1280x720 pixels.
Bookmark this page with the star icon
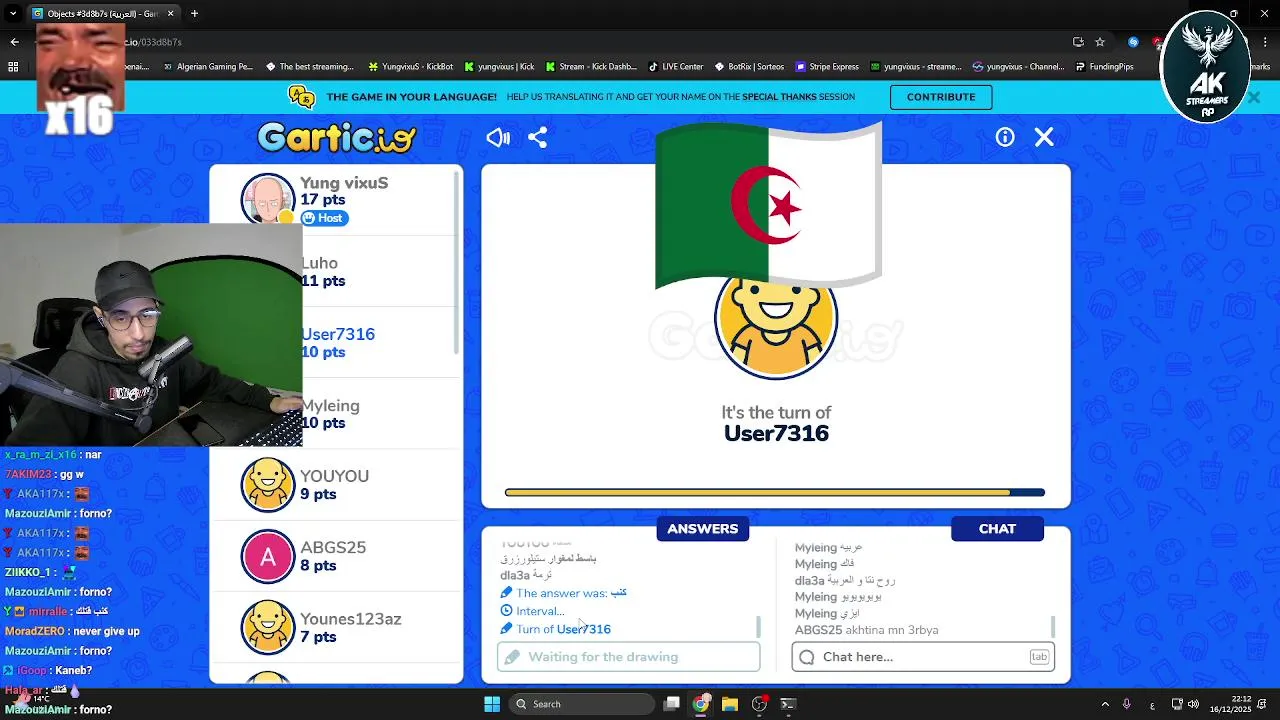point(1100,42)
